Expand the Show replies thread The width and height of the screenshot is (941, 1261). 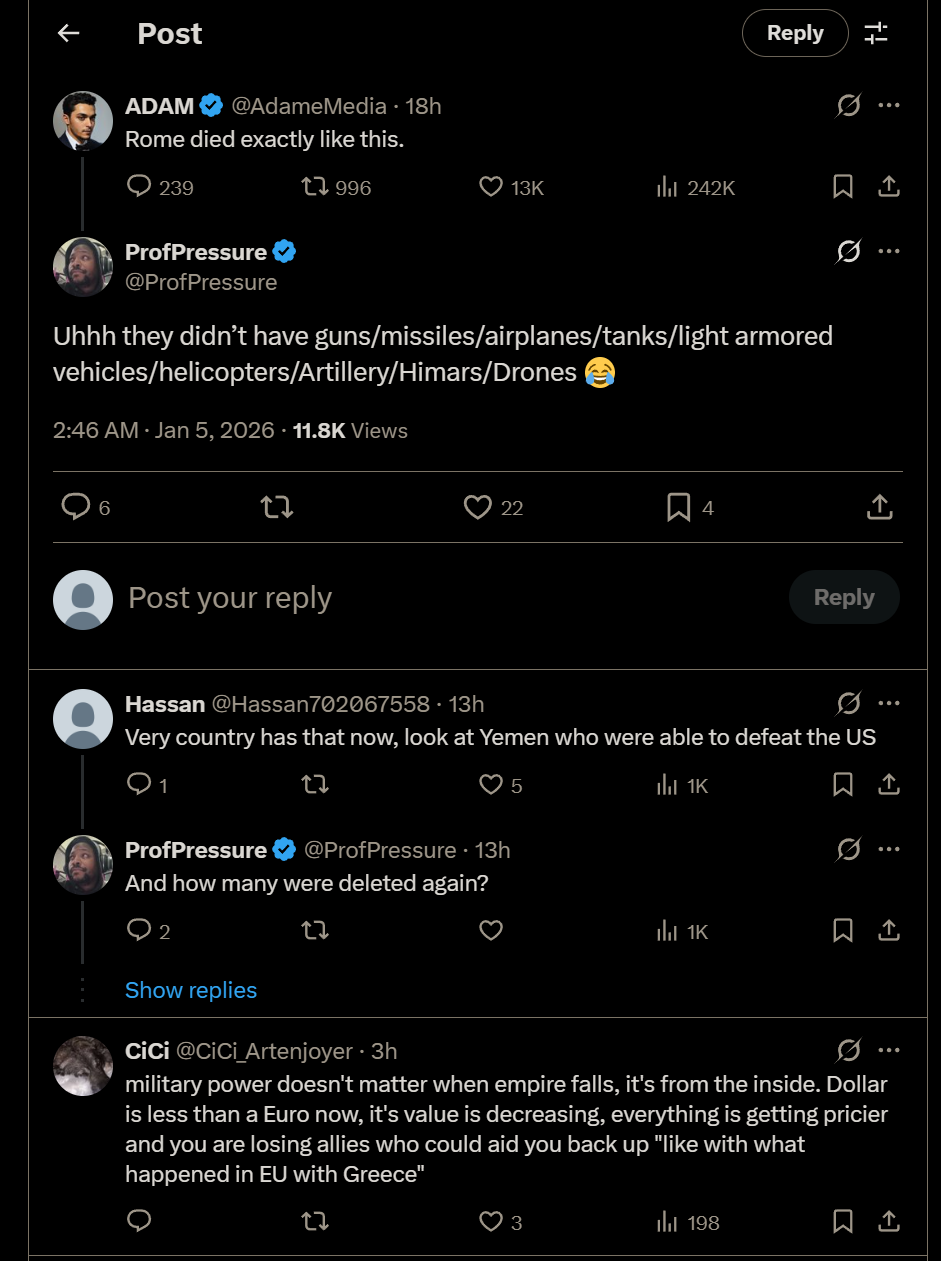(191, 990)
